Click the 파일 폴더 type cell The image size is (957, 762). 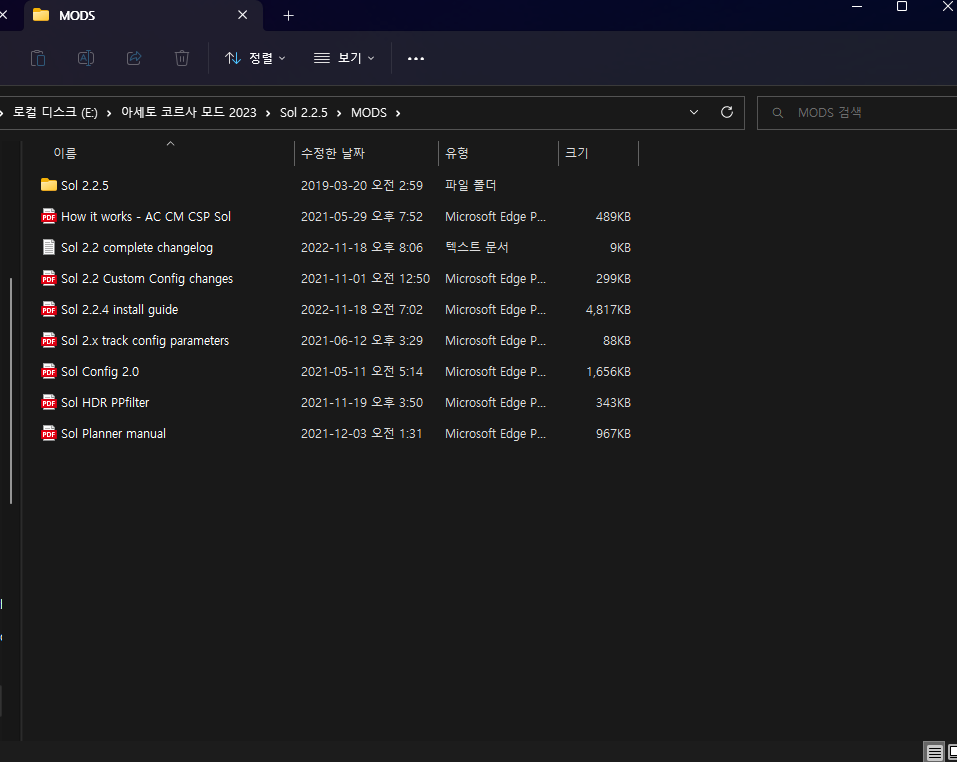point(471,185)
